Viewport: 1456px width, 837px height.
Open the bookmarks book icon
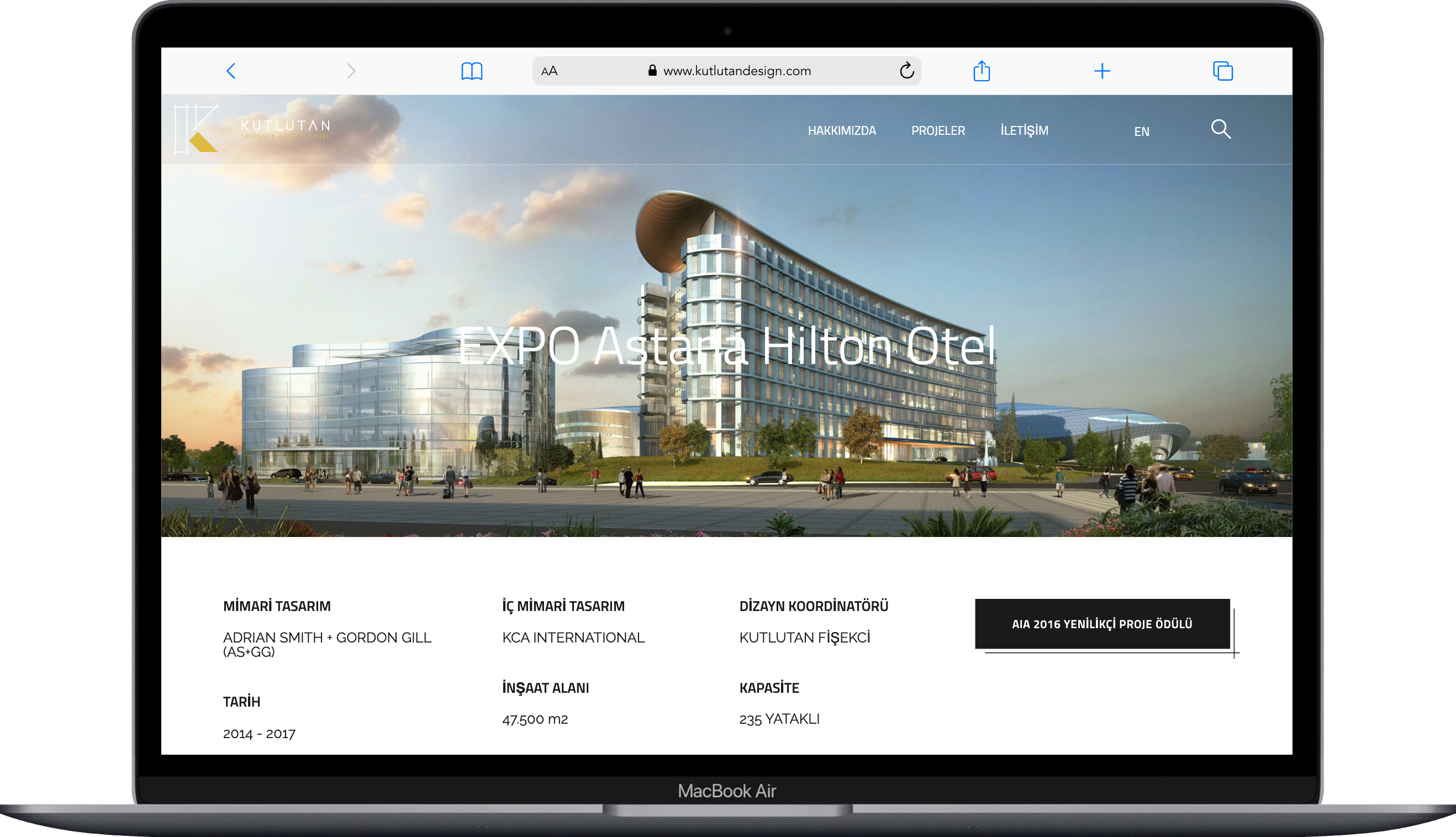point(472,71)
